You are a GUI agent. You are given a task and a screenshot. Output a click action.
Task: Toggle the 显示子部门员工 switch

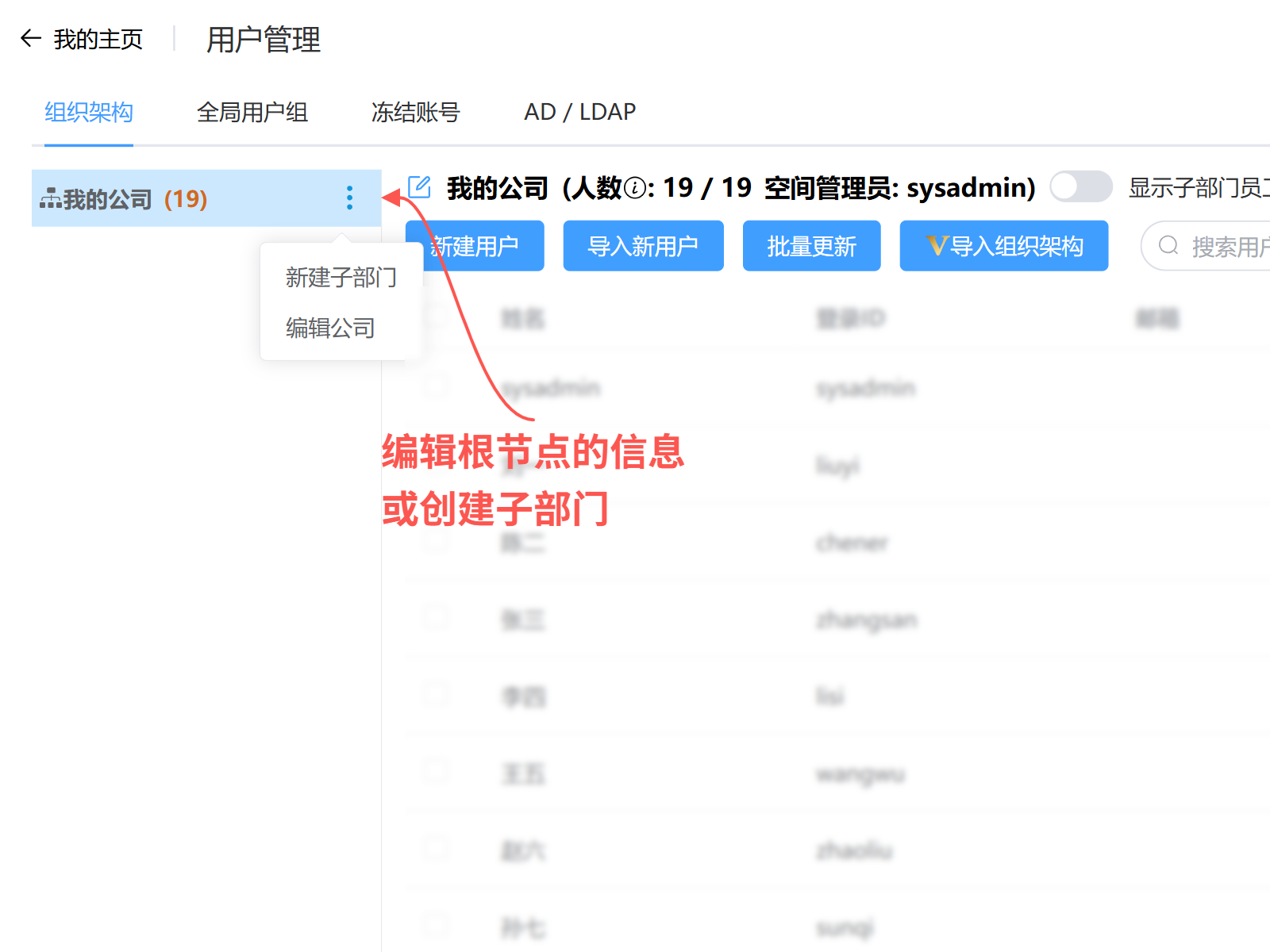(x=1081, y=187)
